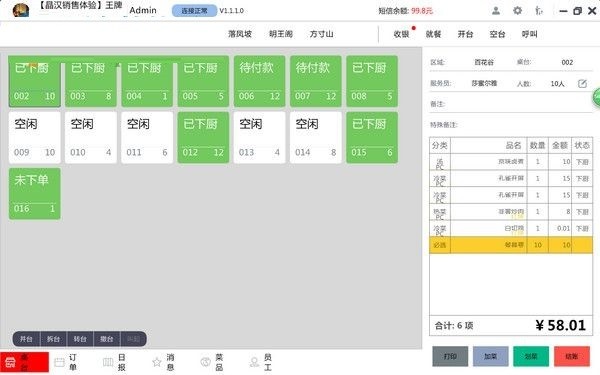Select idle table 013
This screenshot has width=600, height=375.
point(259,138)
